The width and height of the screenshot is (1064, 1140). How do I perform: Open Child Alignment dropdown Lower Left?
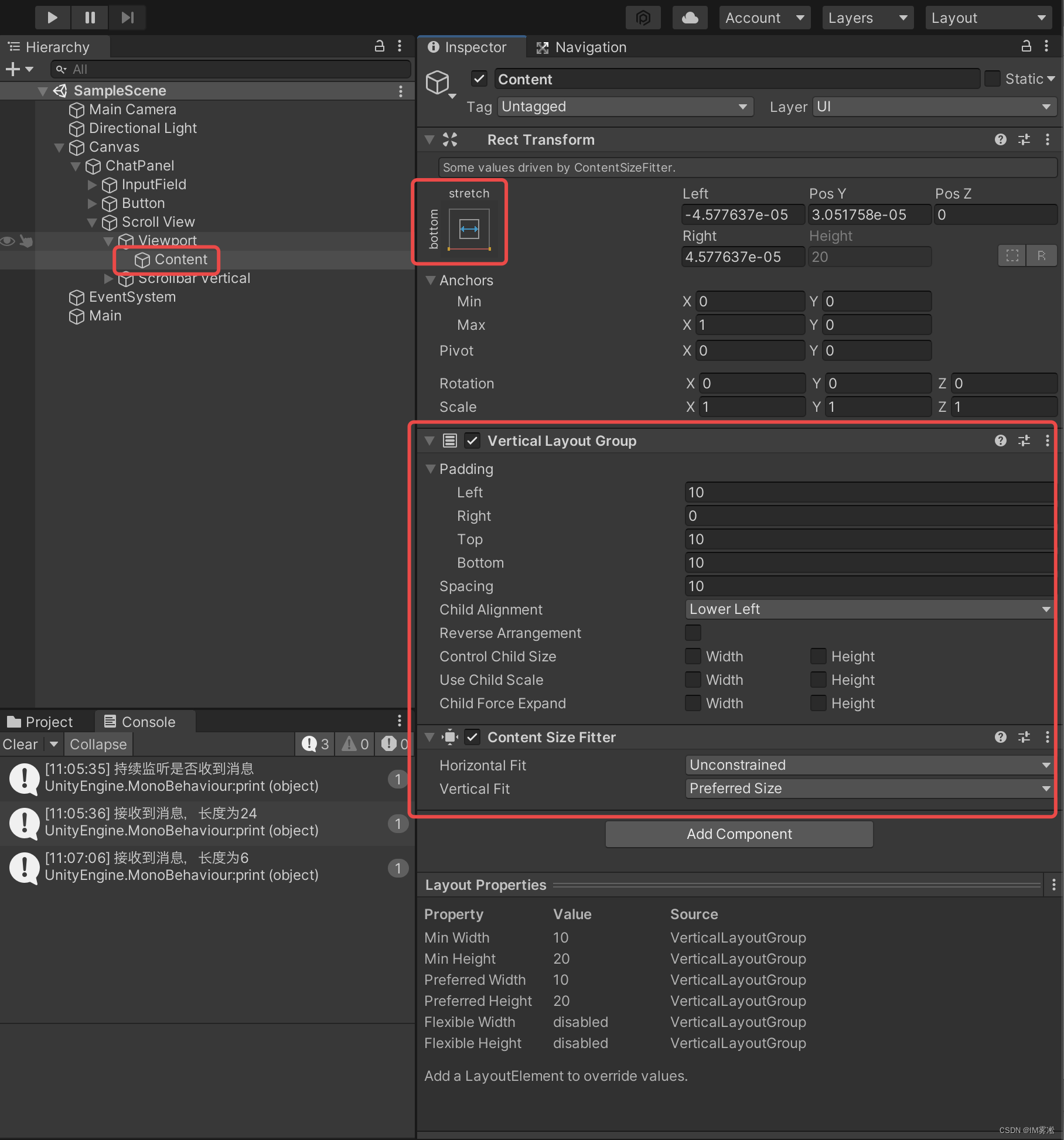[x=869, y=609]
